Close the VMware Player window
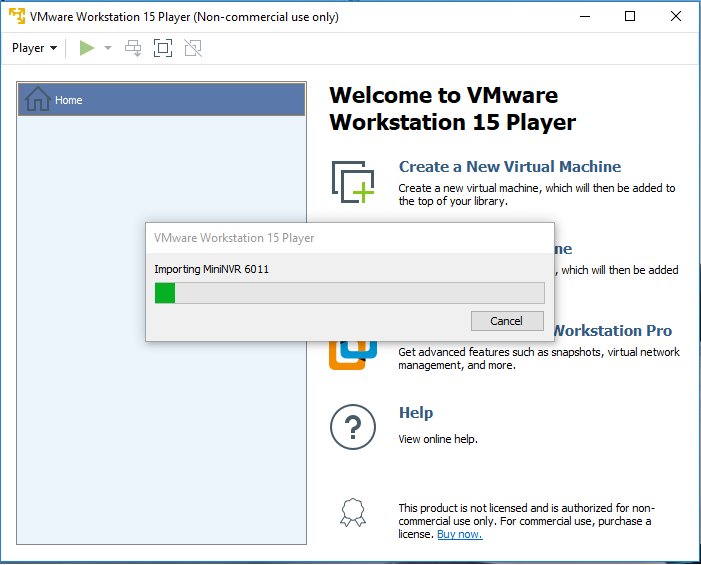 (676, 17)
